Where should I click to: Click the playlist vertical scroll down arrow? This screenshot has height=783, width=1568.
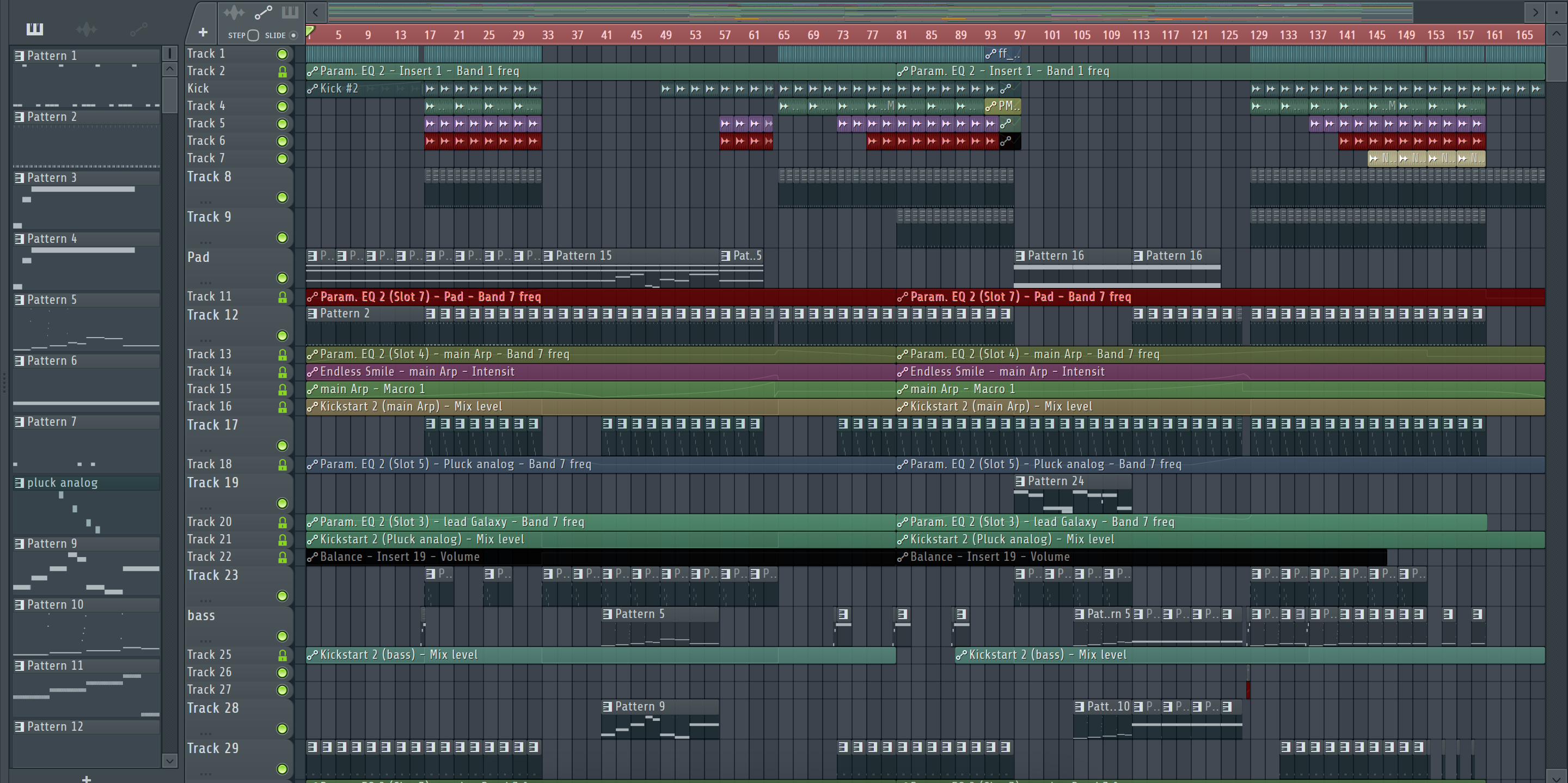(x=1556, y=776)
